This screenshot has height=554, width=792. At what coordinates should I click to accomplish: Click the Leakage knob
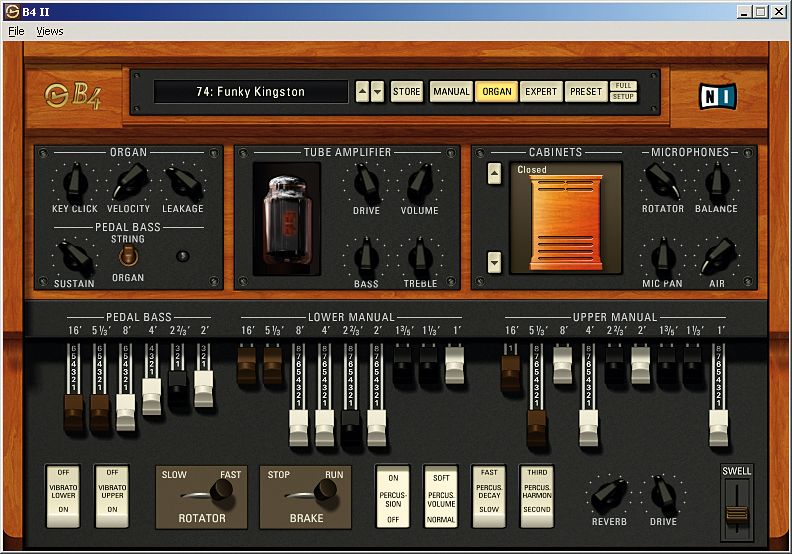[183, 183]
